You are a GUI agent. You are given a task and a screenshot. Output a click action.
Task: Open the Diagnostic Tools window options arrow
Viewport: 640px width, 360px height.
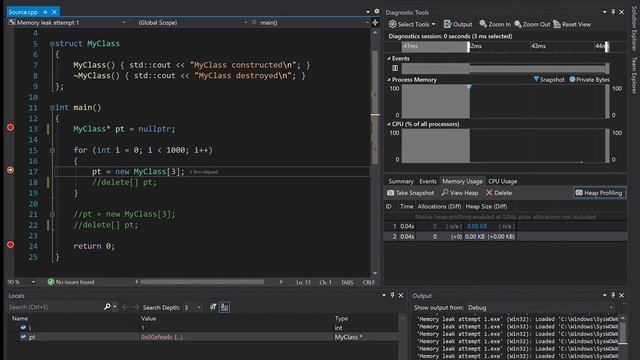(x=604, y=12)
